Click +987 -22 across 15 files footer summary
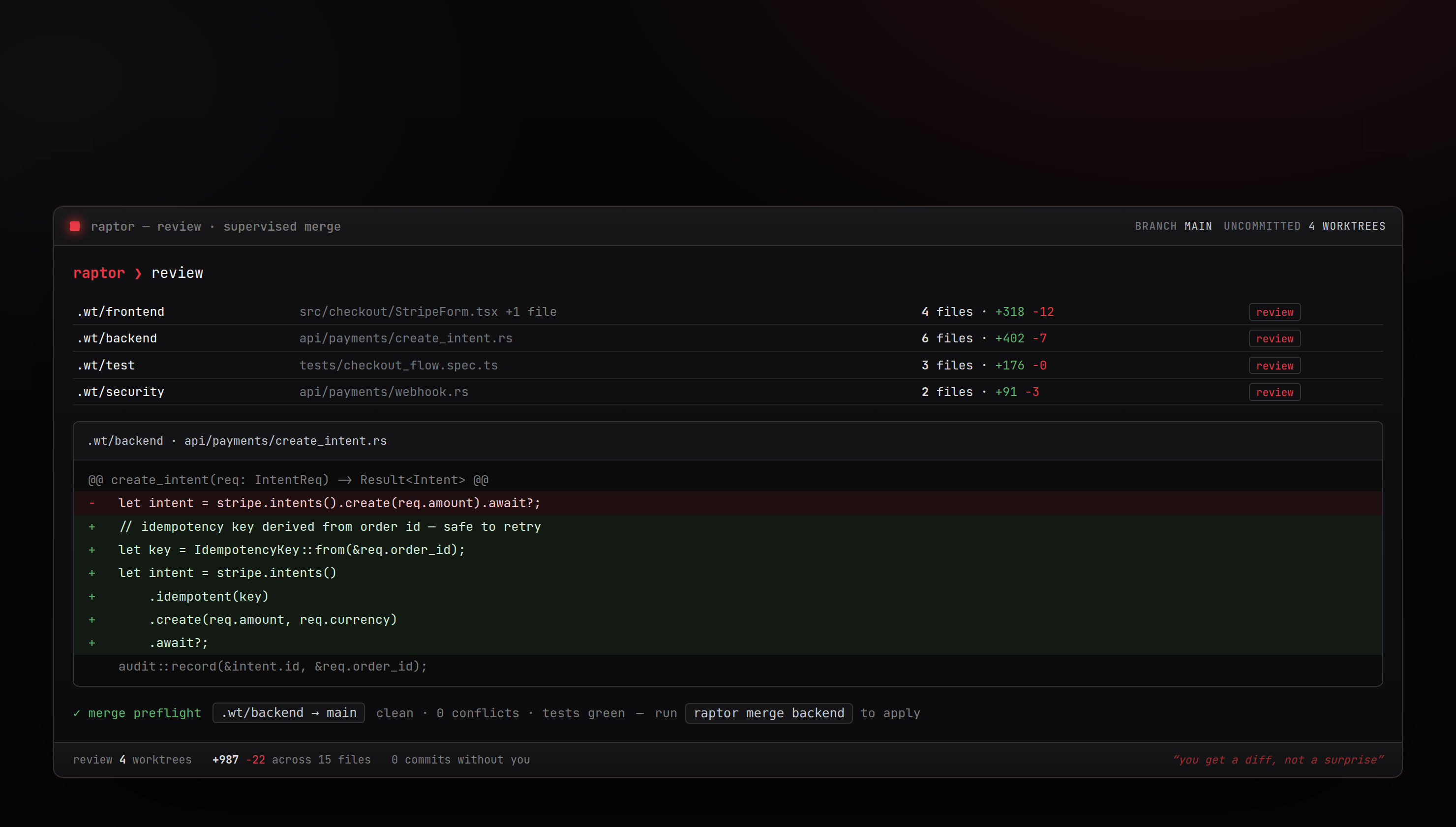Screen dimensions: 1456x827 pyautogui.click(x=291, y=760)
